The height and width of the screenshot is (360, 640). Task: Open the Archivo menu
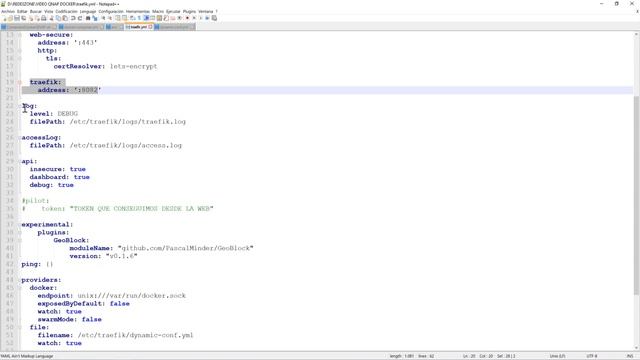[x=8, y=11]
